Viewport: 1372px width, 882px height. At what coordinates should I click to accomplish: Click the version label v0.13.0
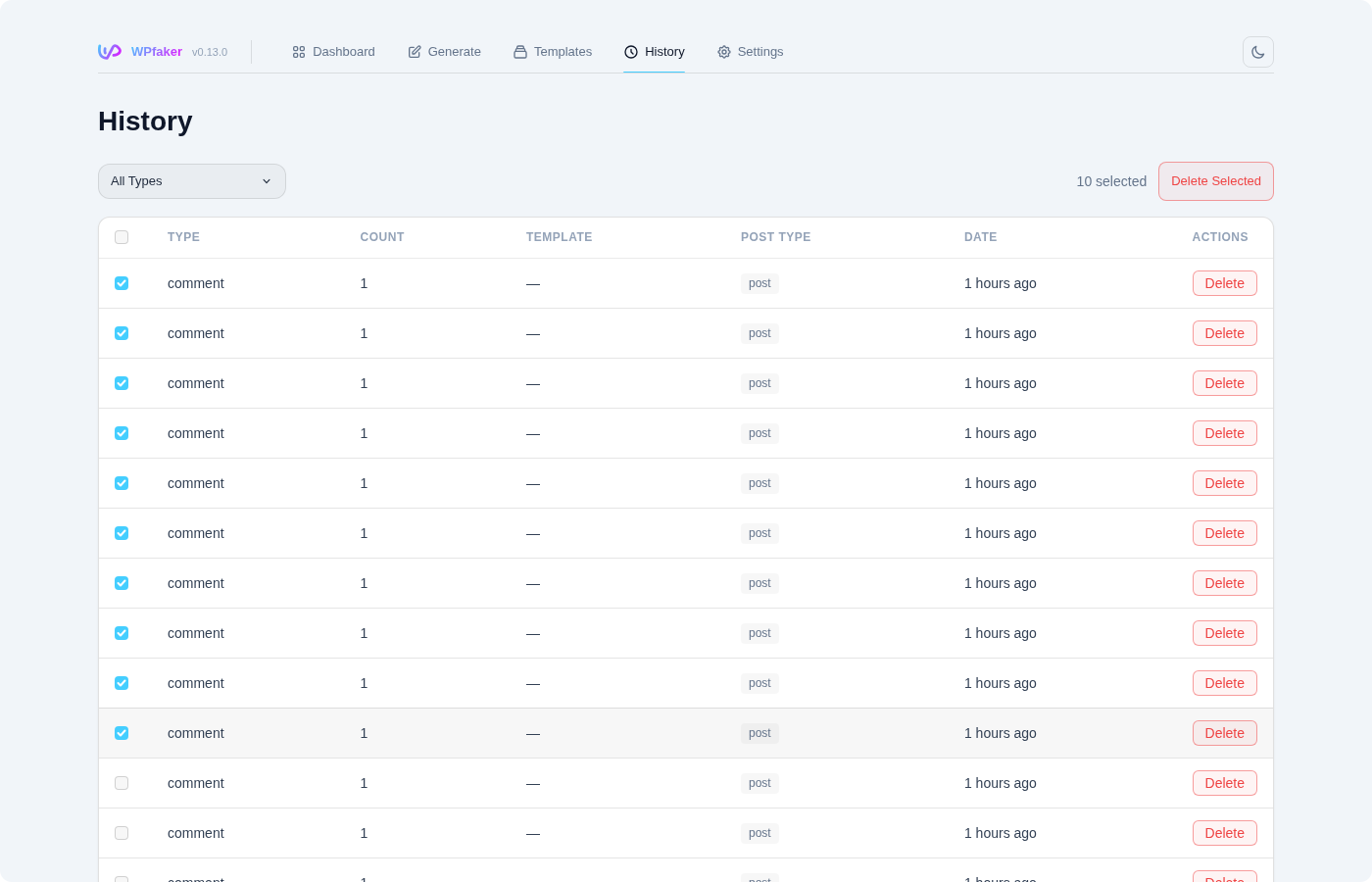coord(210,52)
